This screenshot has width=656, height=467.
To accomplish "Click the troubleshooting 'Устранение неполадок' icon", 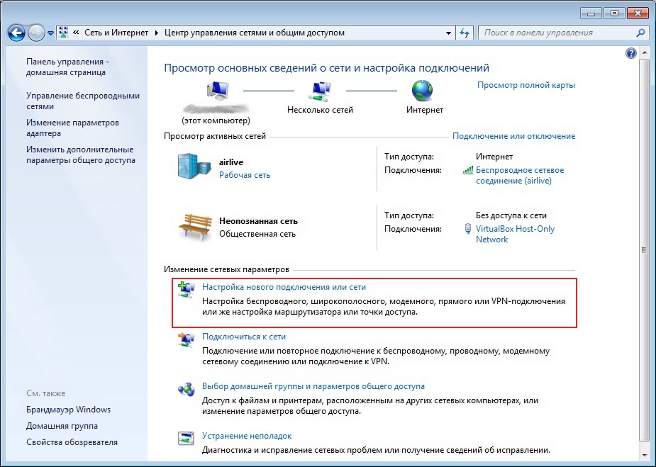I will pyautogui.click(x=186, y=438).
